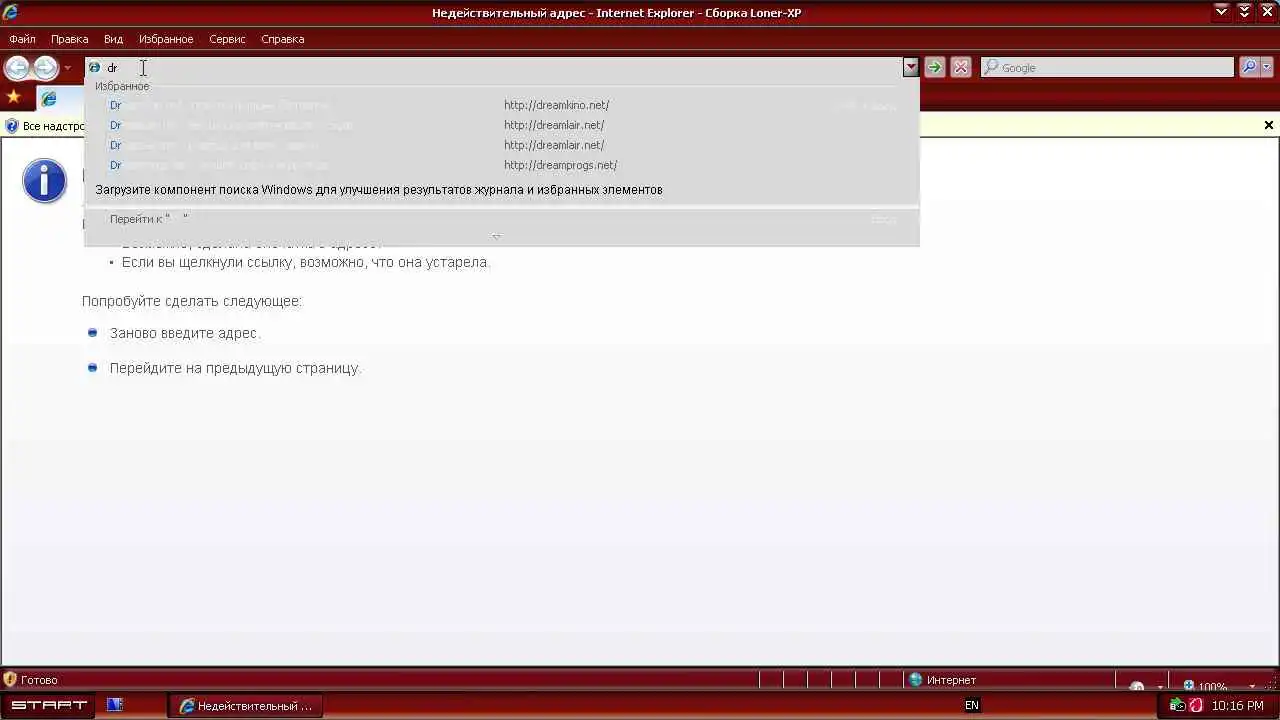
Task: Click 'Готово' status bar text
Action: point(39,680)
